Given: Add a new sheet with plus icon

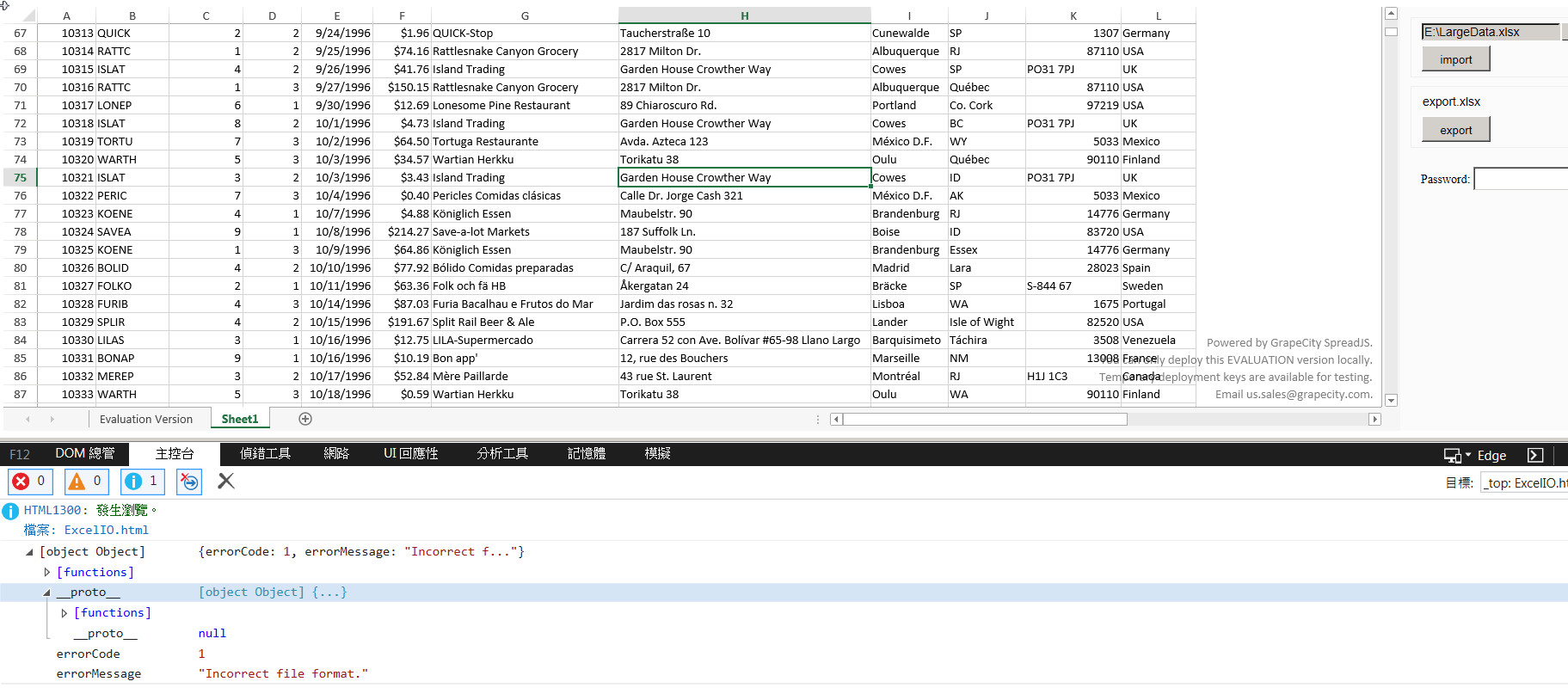Looking at the screenshot, I should tap(305, 419).
